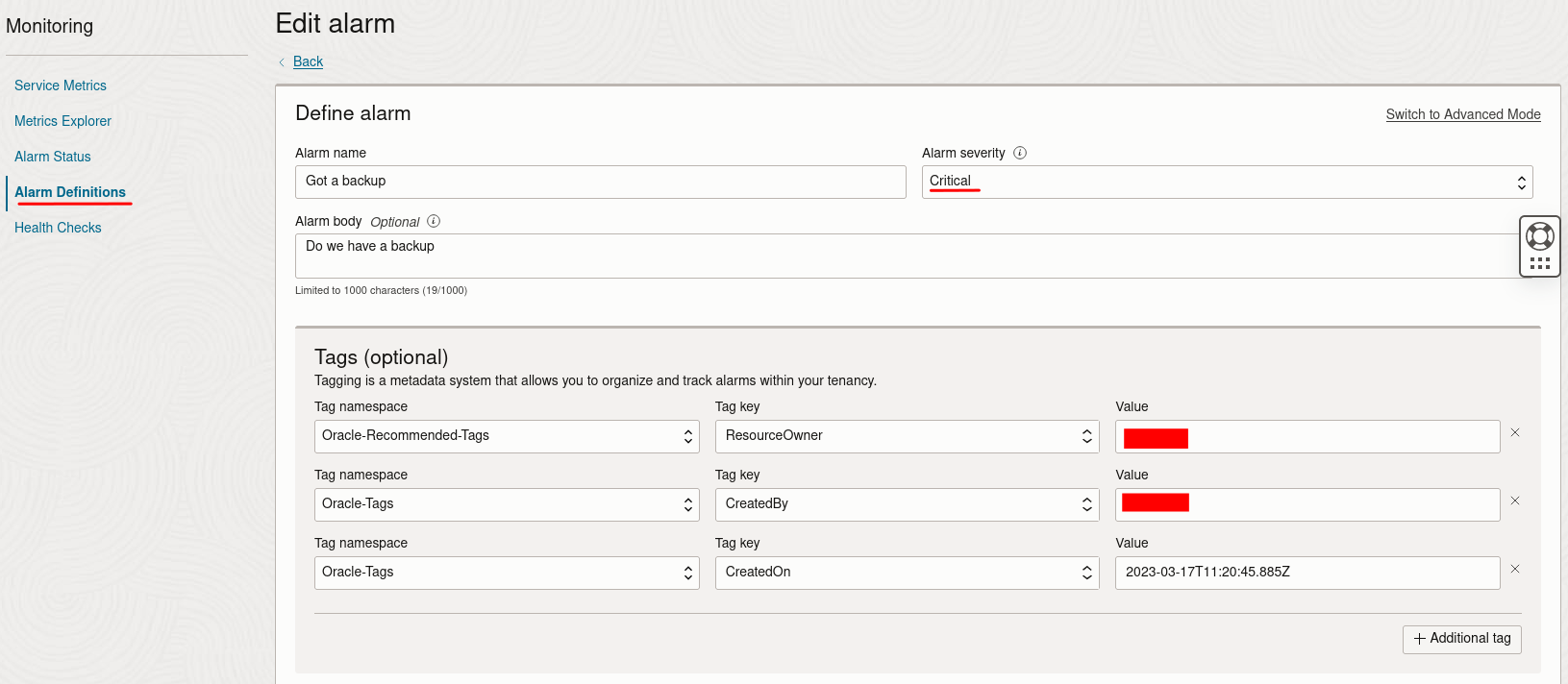1568x684 pixels.
Task: Open the Oracle-Recommended-Tags namespace dropdown
Action: click(x=507, y=436)
